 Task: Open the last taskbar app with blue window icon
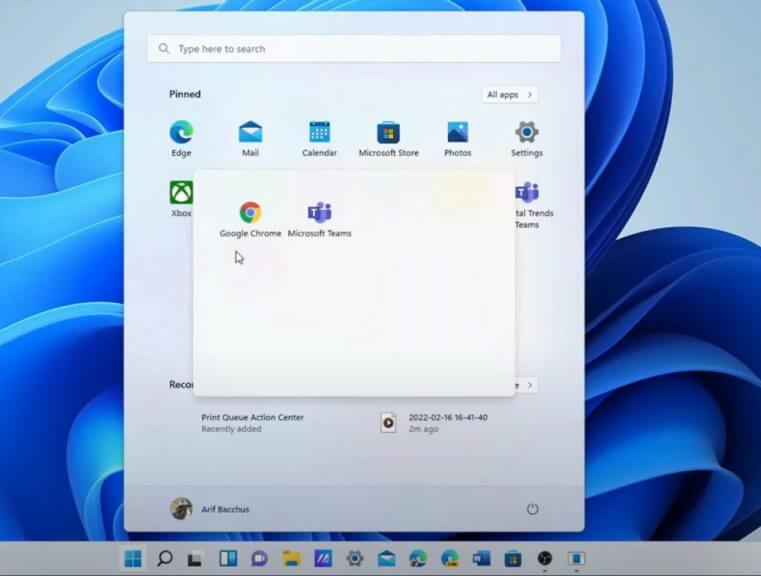[577, 559]
